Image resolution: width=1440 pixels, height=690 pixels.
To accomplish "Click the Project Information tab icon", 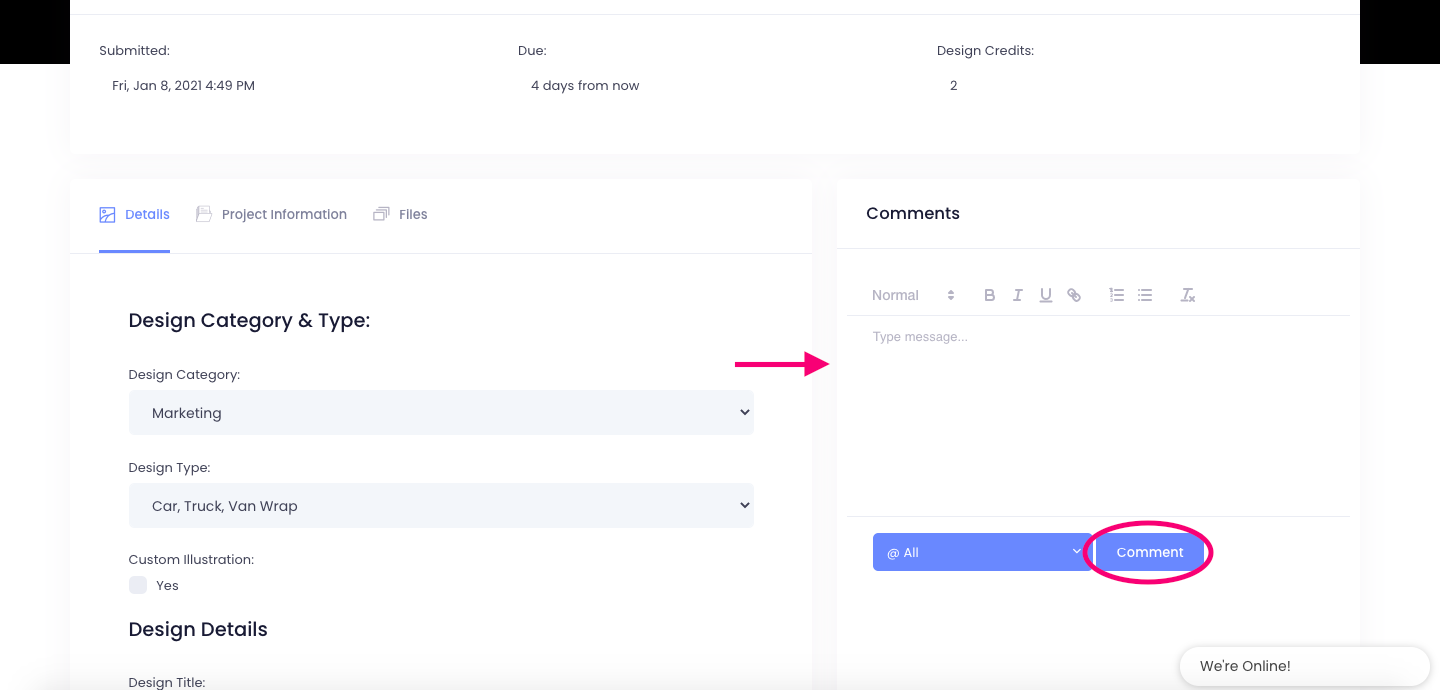I will (x=204, y=214).
